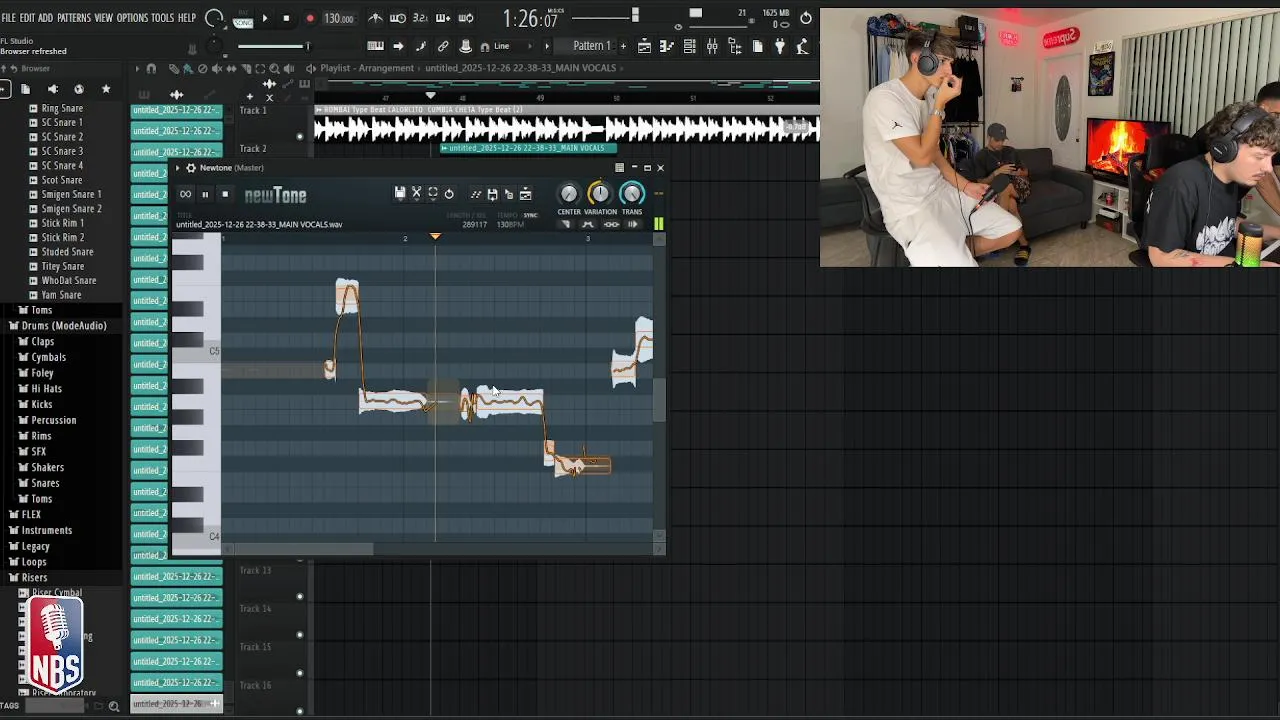Image resolution: width=1280 pixels, height=720 pixels.
Task: Adjust the Newtone TRANS knob
Action: click(x=632, y=194)
